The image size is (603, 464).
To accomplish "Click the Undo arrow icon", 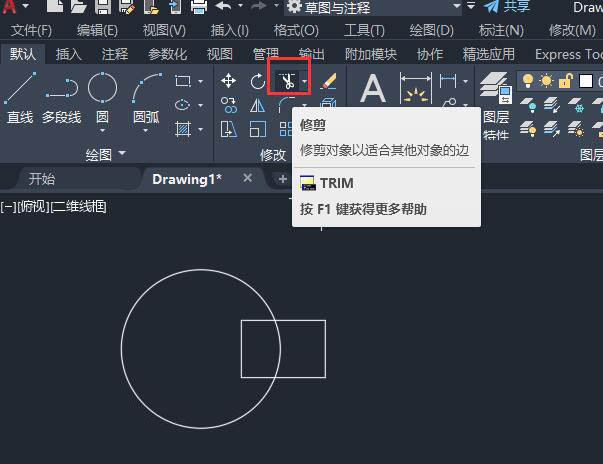I will pyautogui.click(x=223, y=6).
